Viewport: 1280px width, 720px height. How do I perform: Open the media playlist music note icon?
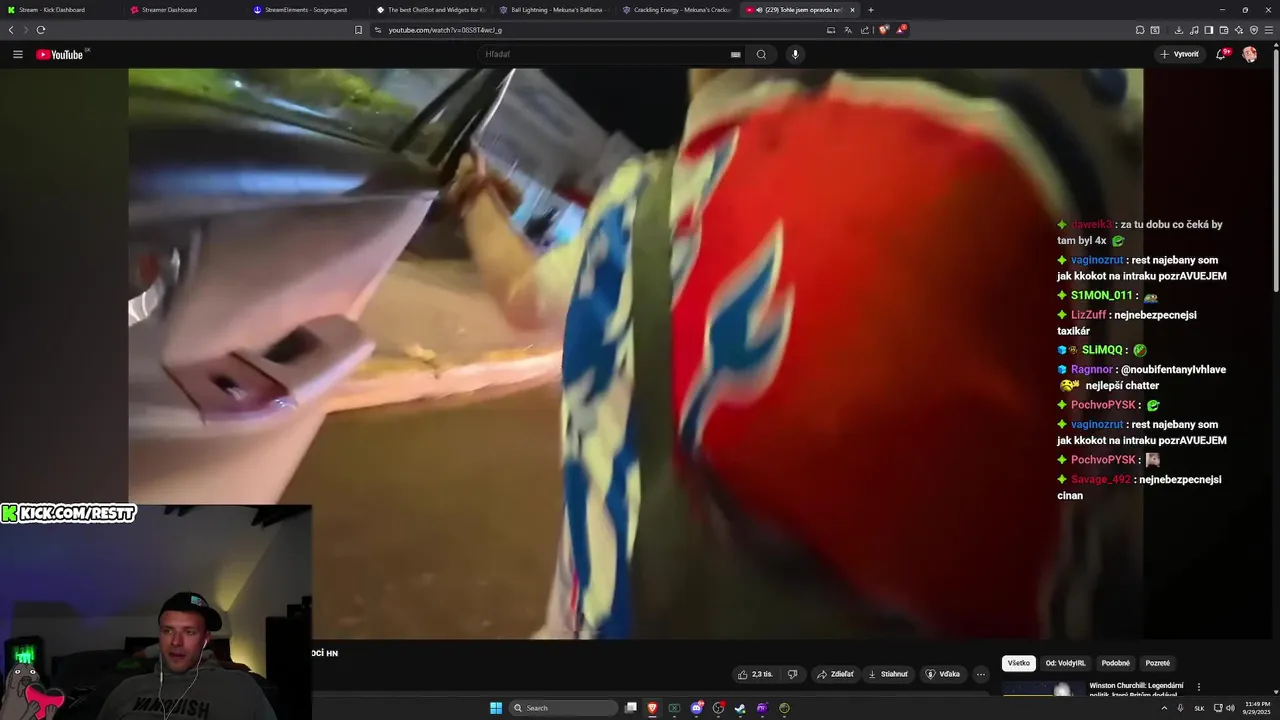pyautogui.click(x=1194, y=30)
